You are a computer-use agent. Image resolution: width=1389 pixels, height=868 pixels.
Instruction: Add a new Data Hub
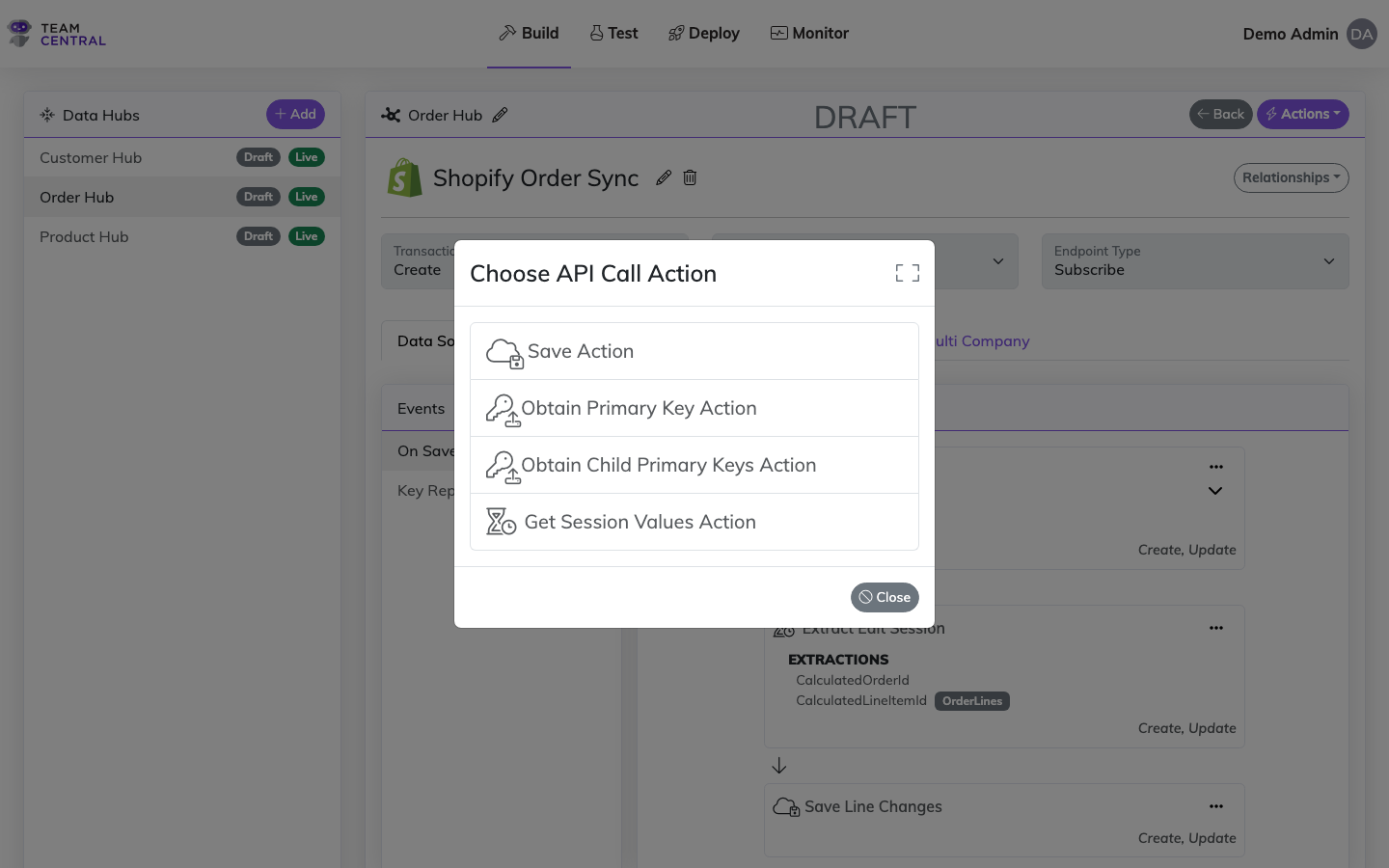pos(295,114)
